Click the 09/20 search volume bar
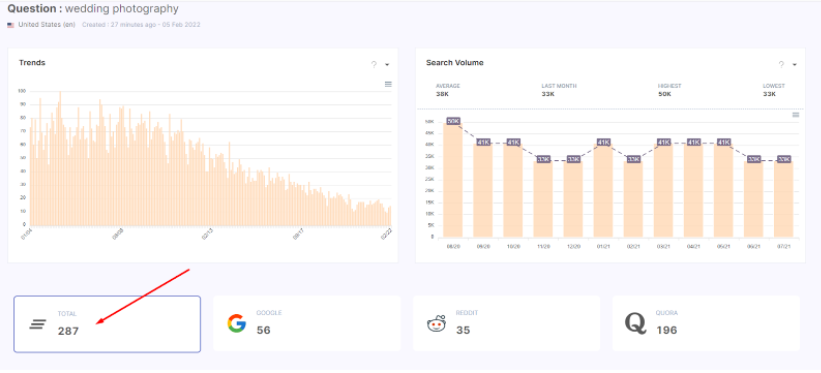Viewport: 821px width, 373px height. (483, 190)
